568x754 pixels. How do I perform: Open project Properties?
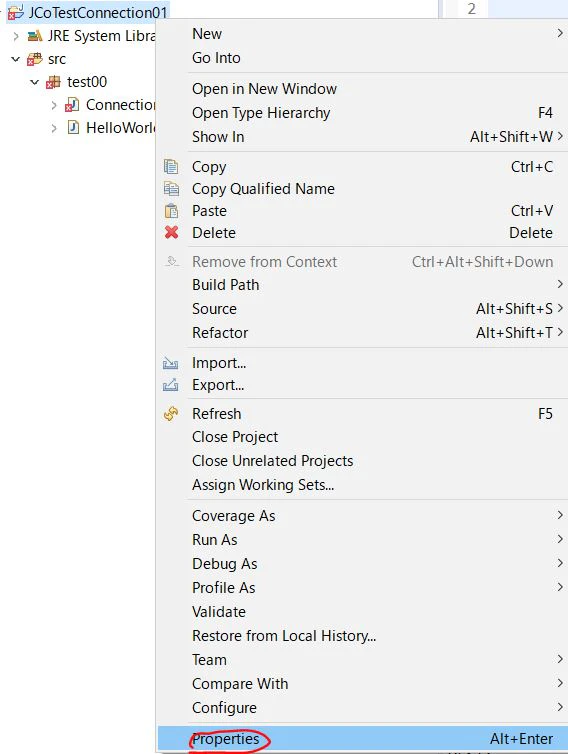[362, 739]
